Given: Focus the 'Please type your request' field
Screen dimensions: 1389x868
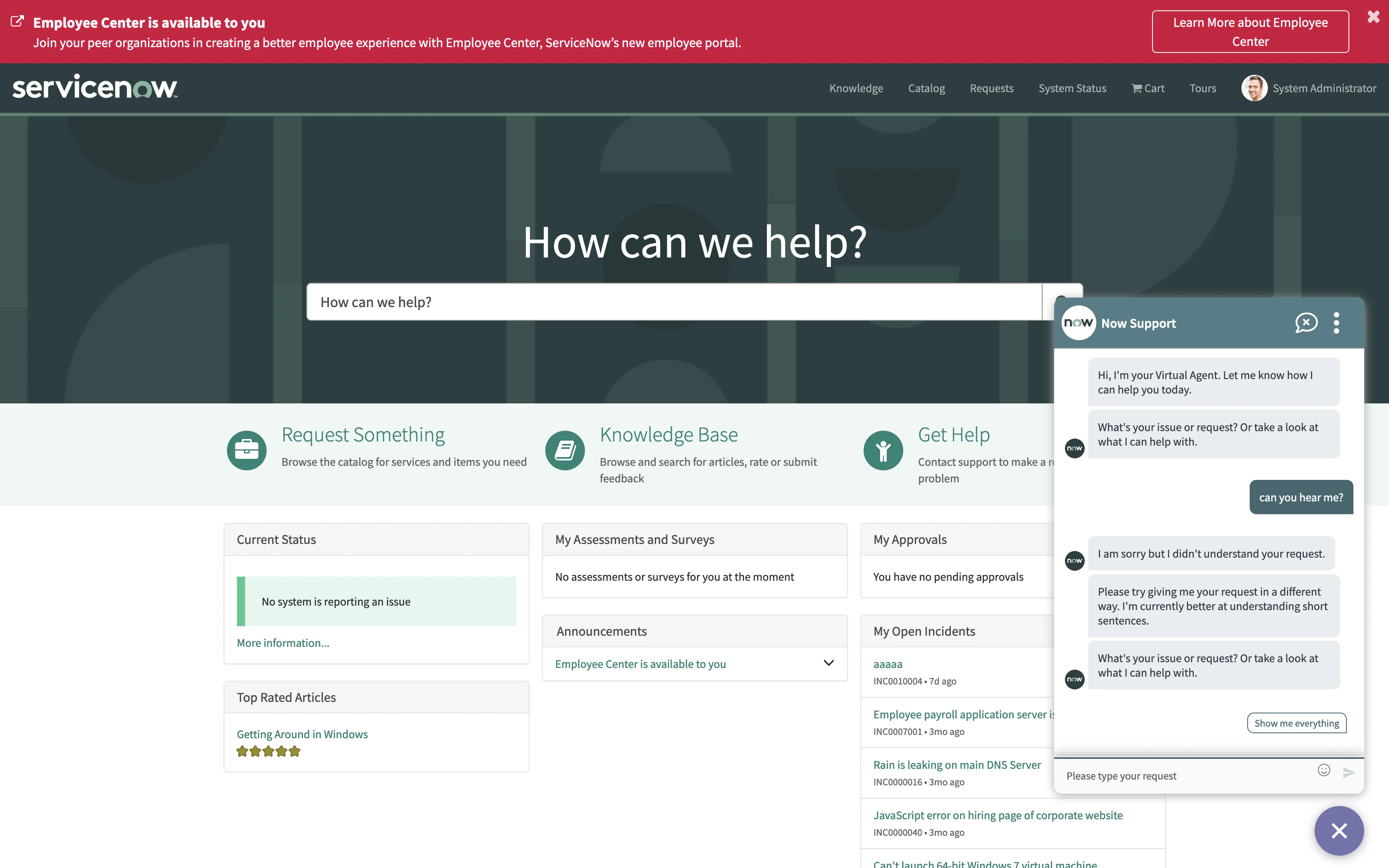Looking at the screenshot, I should (1185, 775).
